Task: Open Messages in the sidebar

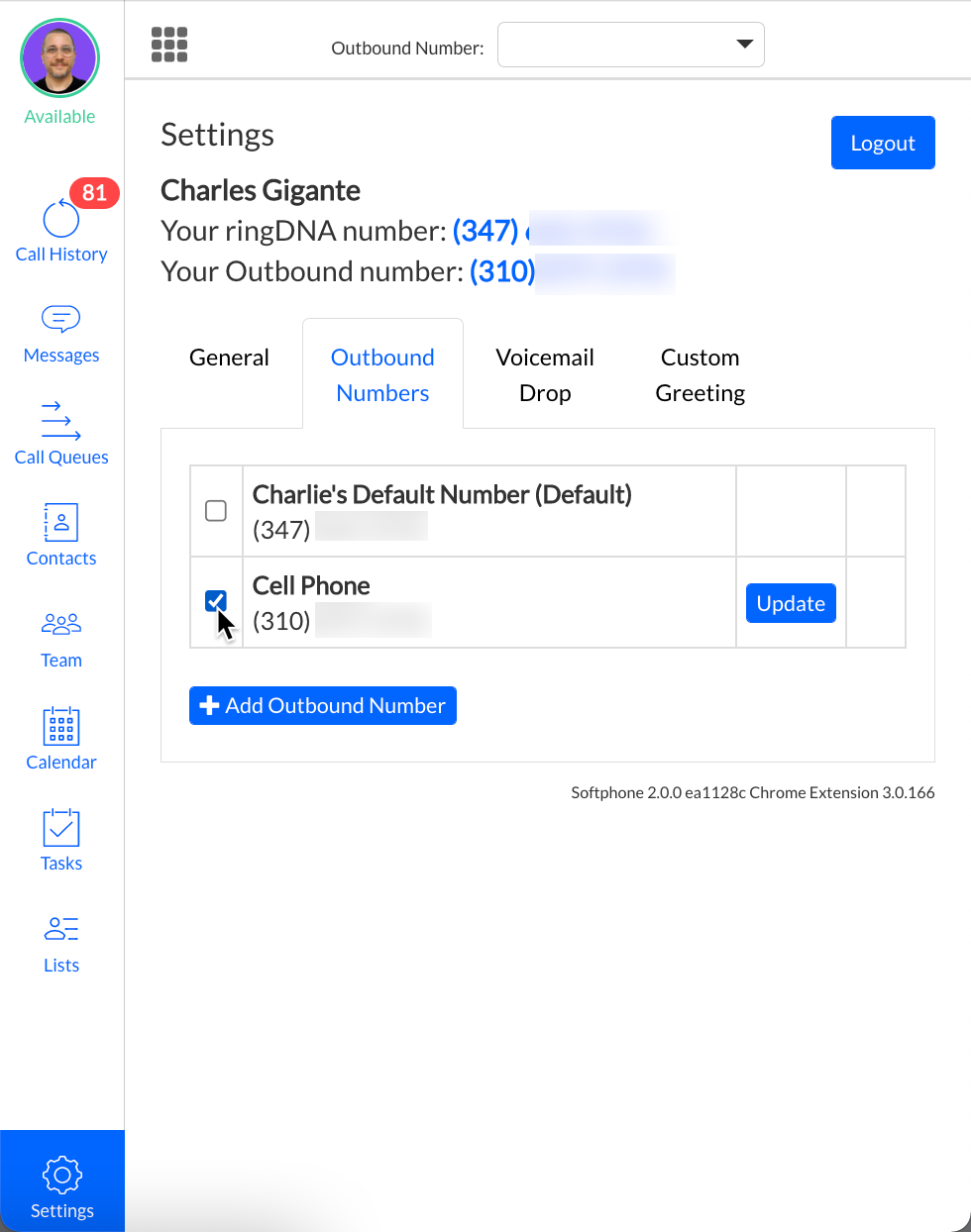Action: [x=60, y=320]
